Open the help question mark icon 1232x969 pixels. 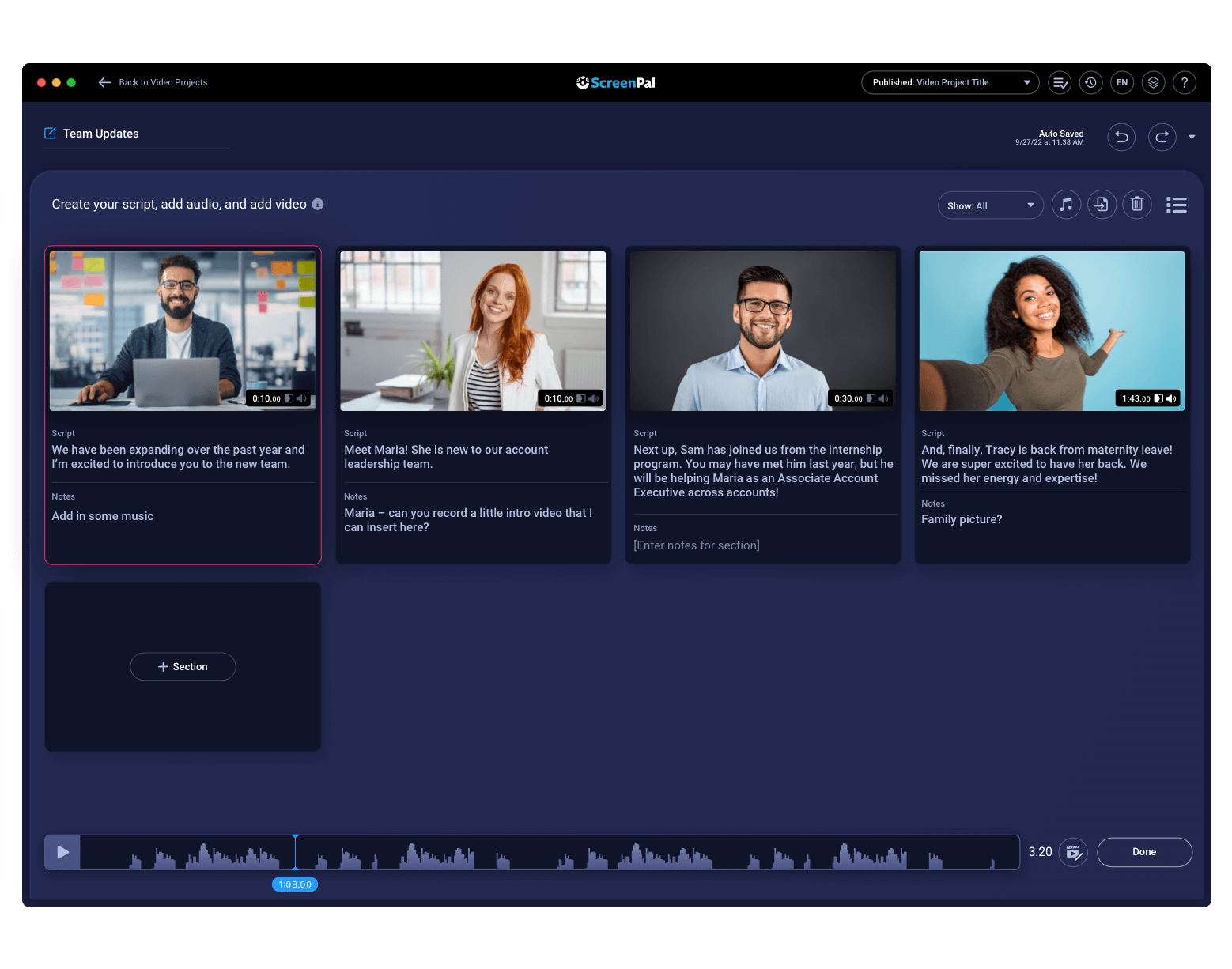tap(1184, 82)
